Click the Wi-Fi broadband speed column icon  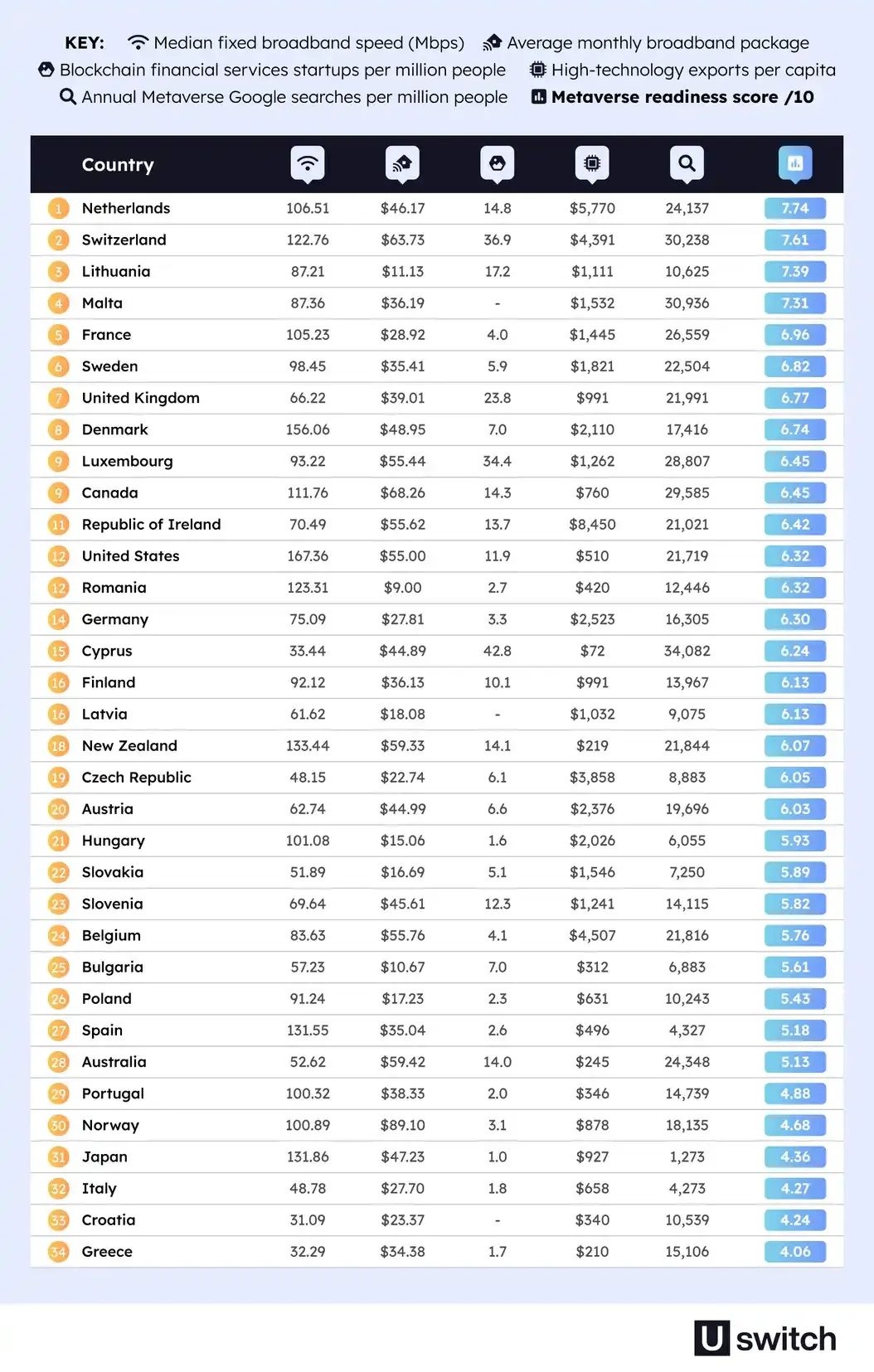[x=308, y=163]
